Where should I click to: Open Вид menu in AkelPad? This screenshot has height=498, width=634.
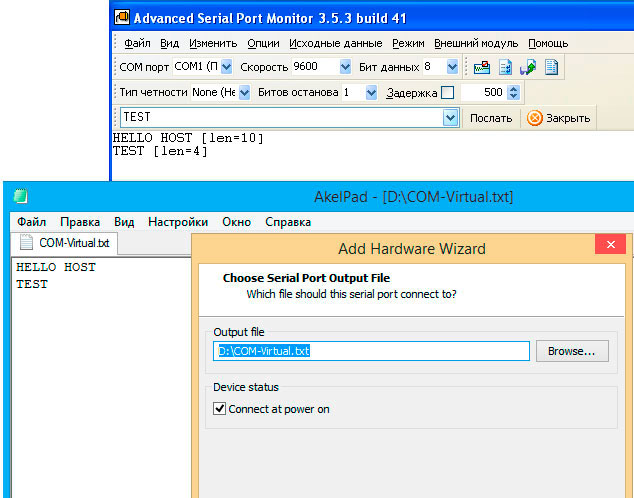[x=124, y=222]
